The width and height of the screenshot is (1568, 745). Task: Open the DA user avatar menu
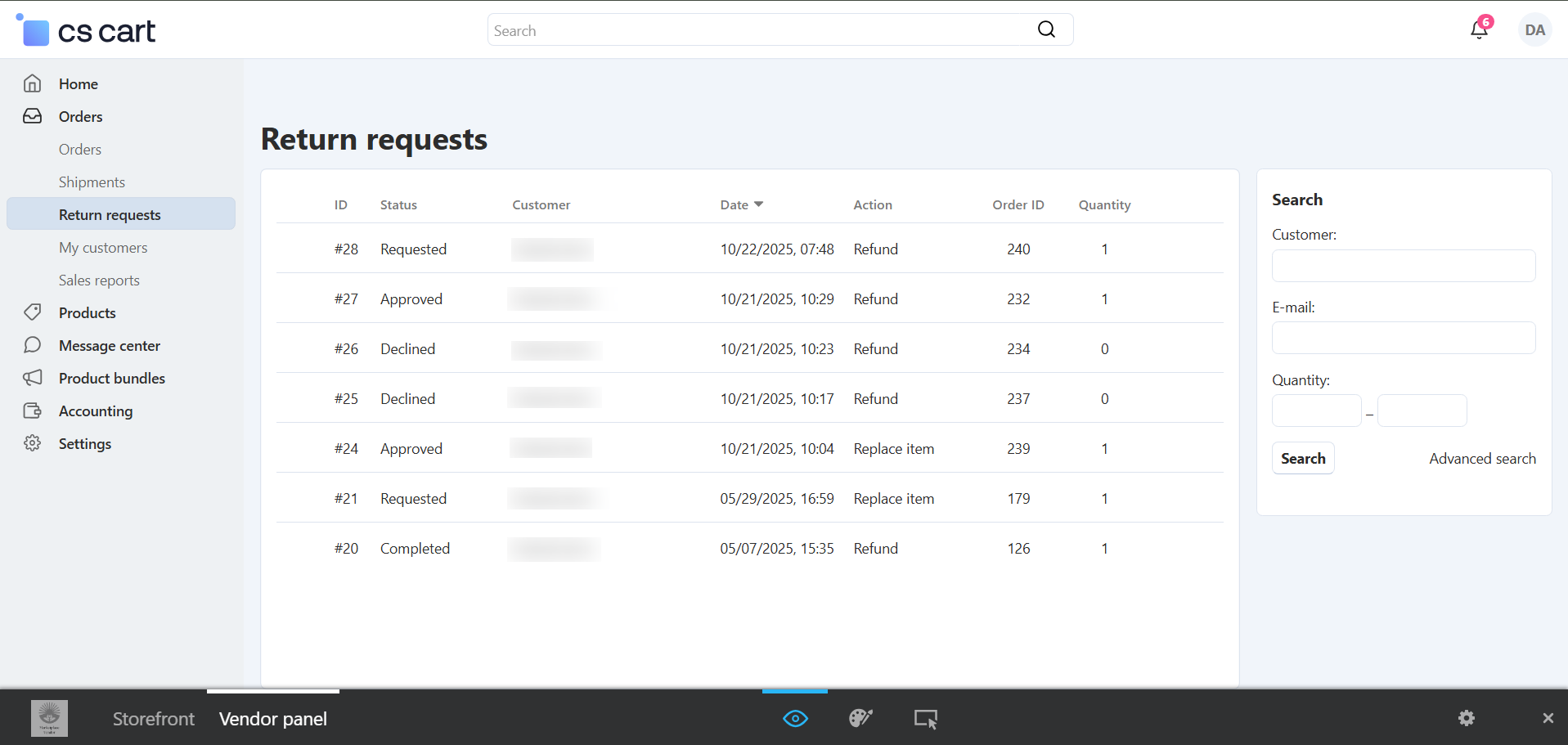pyautogui.click(x=1534, y=30)
